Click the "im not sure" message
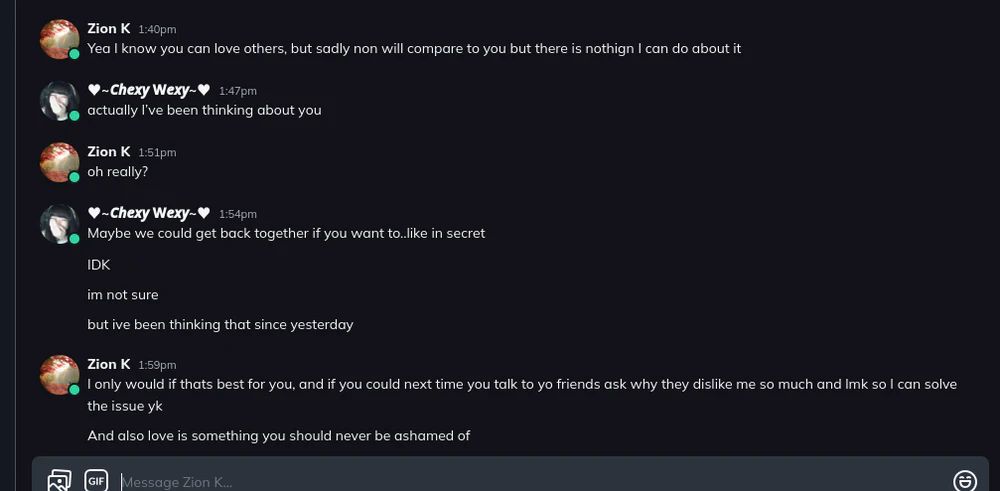The image size is (1000, 491). pos(123,295)
